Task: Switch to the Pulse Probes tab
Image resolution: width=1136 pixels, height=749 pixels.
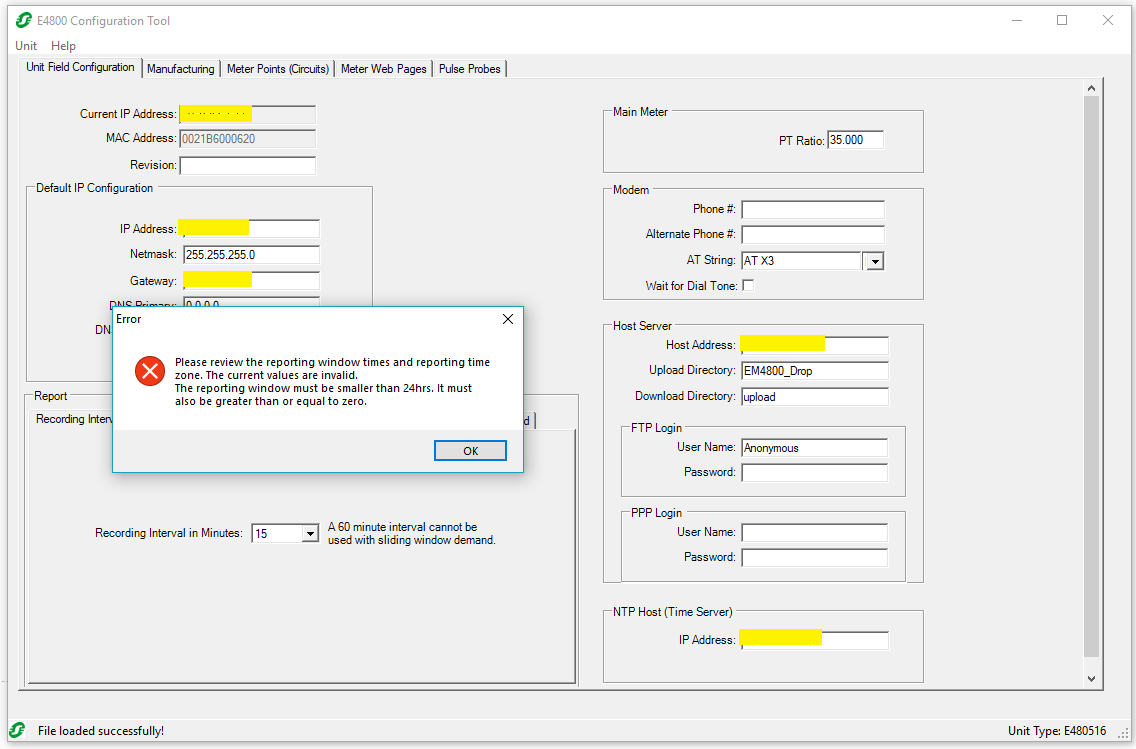Action: click(469, 69)
